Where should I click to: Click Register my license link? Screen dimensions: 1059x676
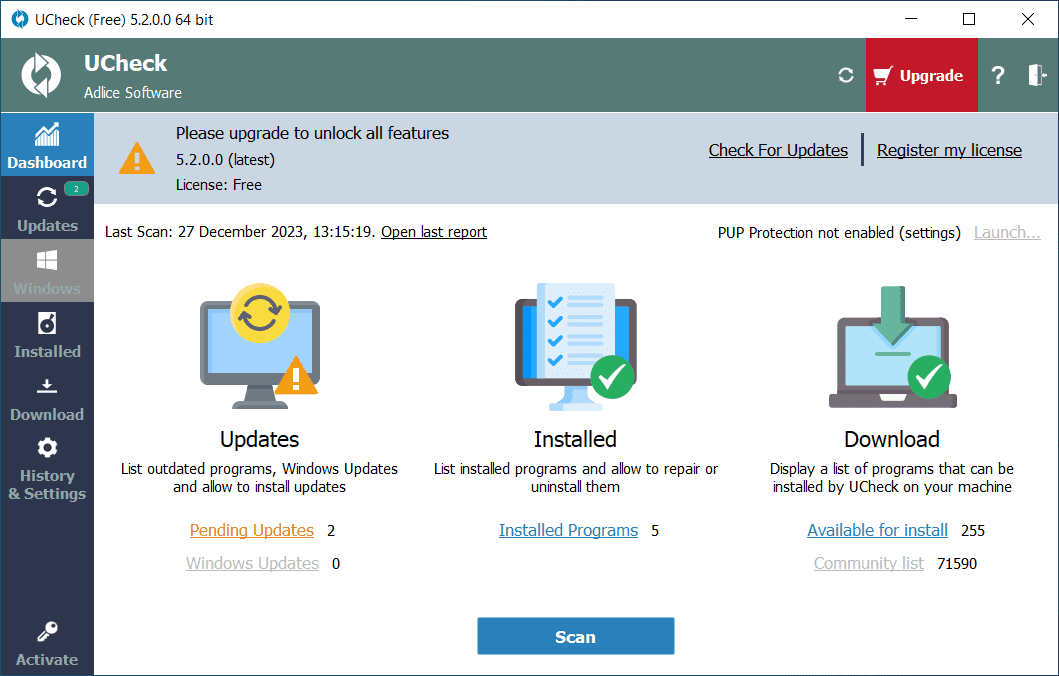coord(949,150)
